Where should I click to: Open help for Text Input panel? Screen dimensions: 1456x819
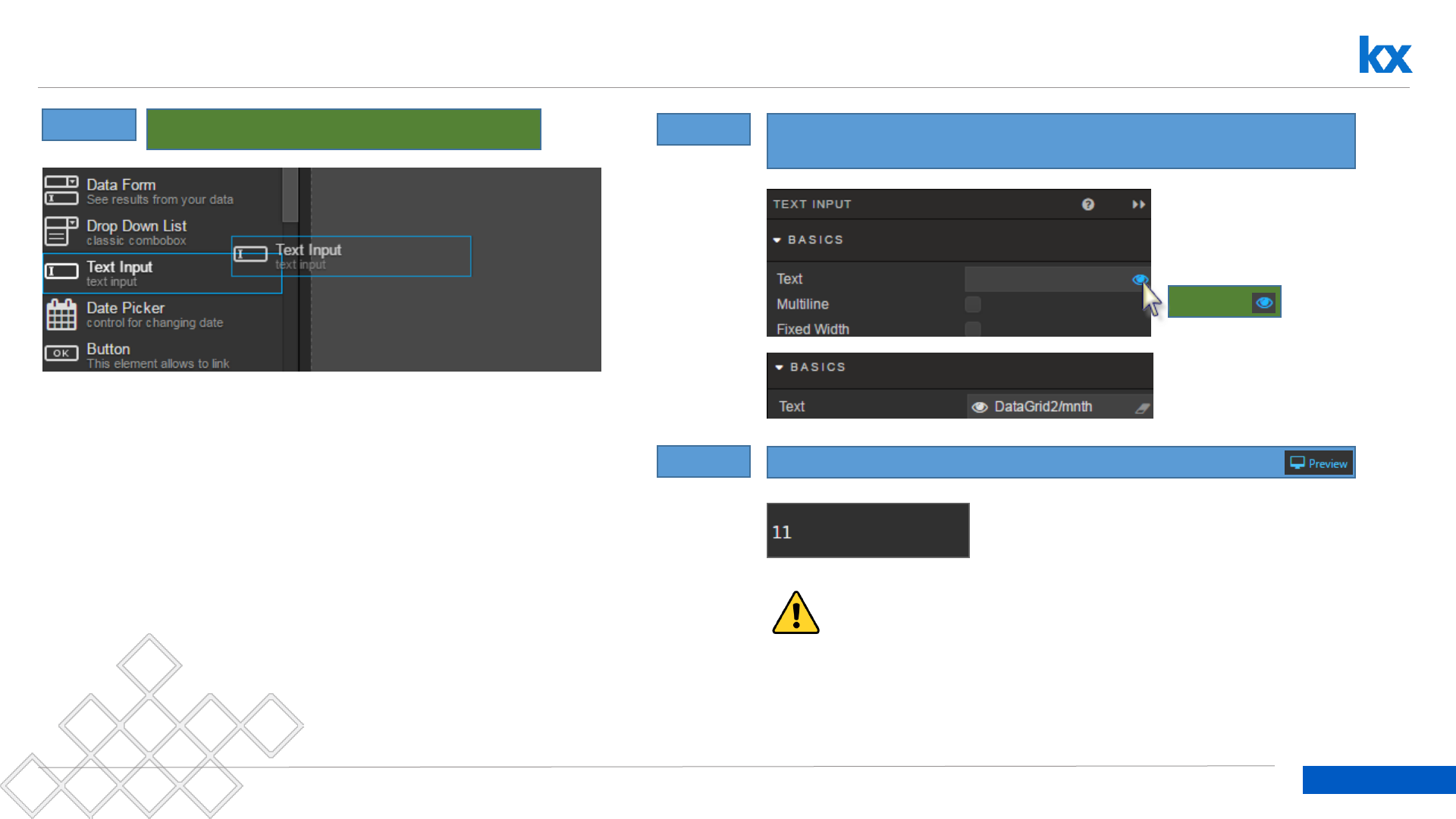1087,205
